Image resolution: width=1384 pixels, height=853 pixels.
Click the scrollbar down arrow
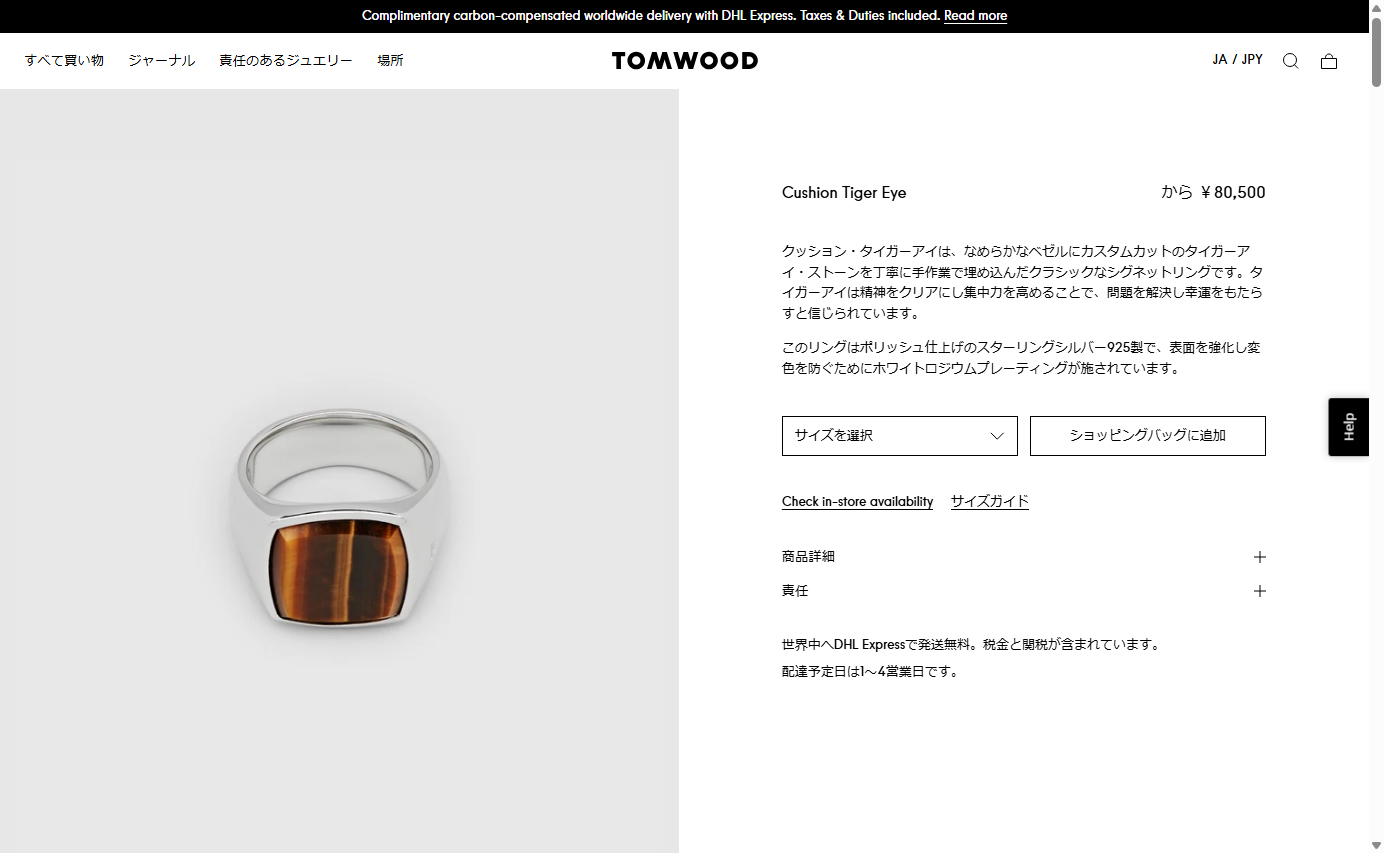point(1376,846)
